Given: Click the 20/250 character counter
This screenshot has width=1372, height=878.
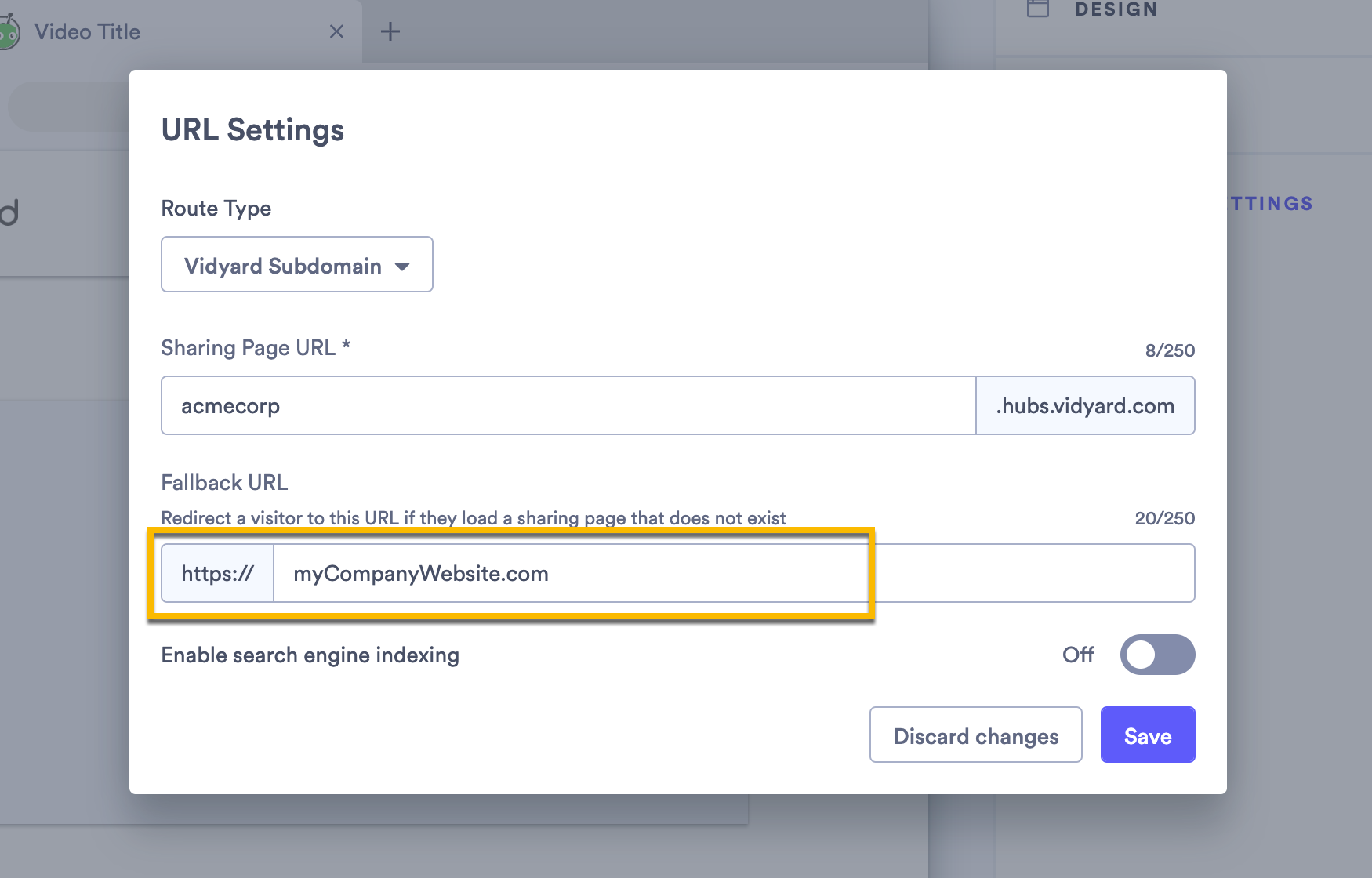Looking at the screenshot, I should [1165, 518].
